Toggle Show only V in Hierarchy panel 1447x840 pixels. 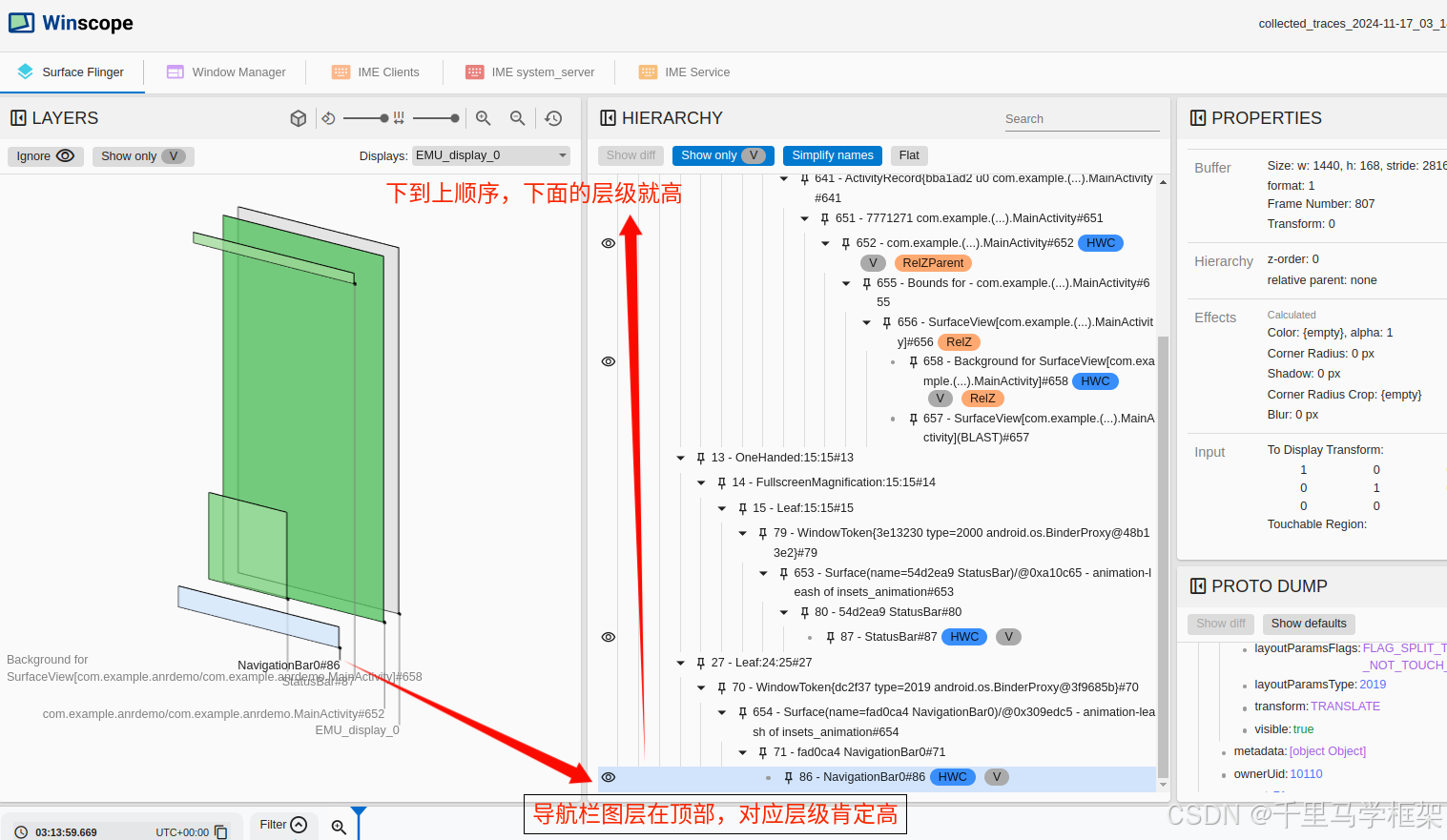723,155
